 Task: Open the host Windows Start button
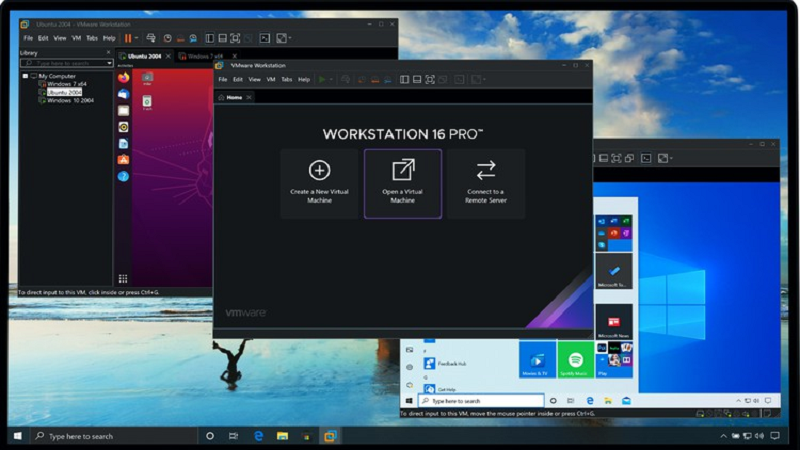(x=17, y=436)
